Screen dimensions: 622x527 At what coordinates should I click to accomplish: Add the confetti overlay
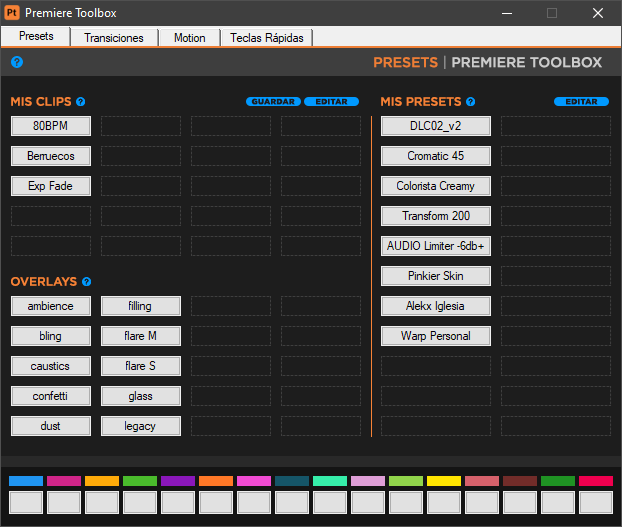tap(51, 396)
